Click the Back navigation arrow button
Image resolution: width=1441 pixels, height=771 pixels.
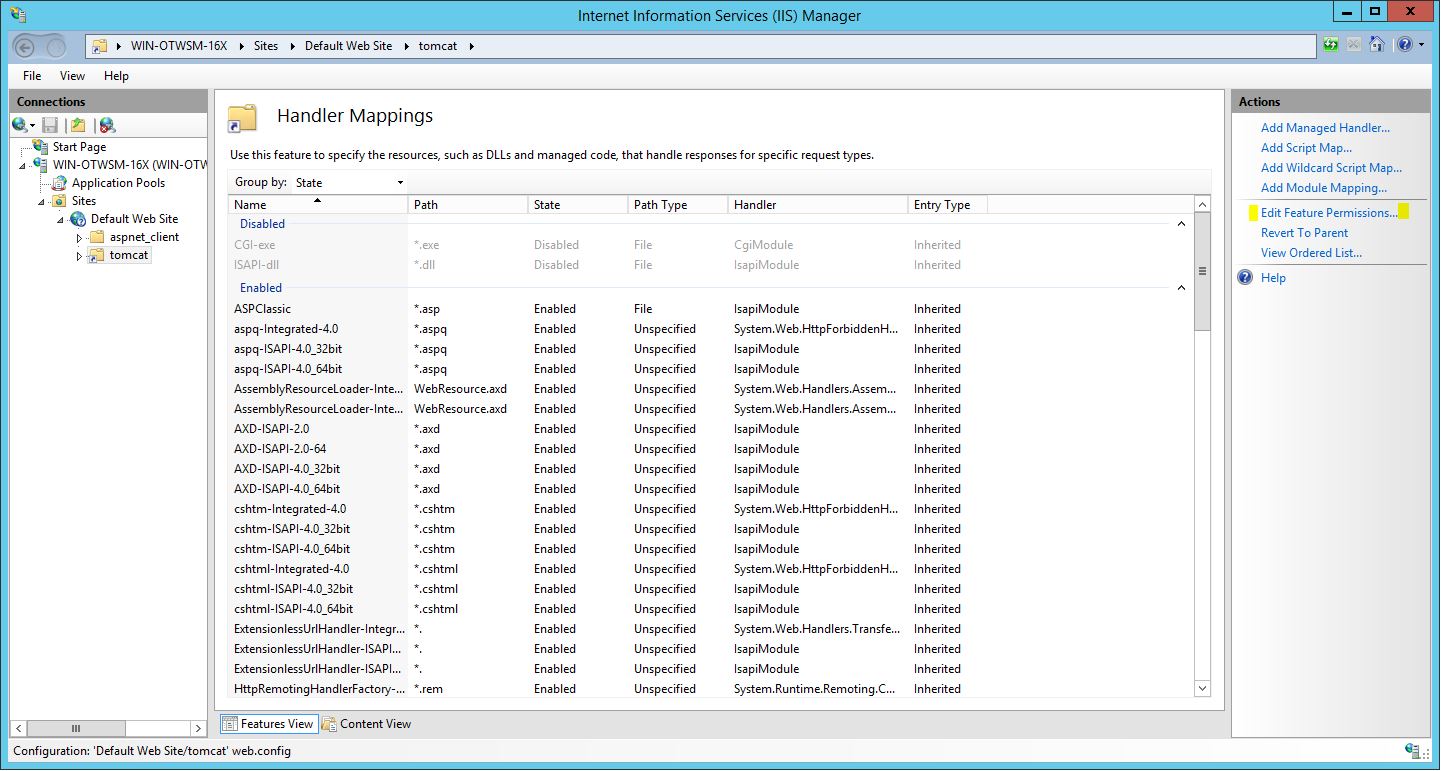pos(25,47)
